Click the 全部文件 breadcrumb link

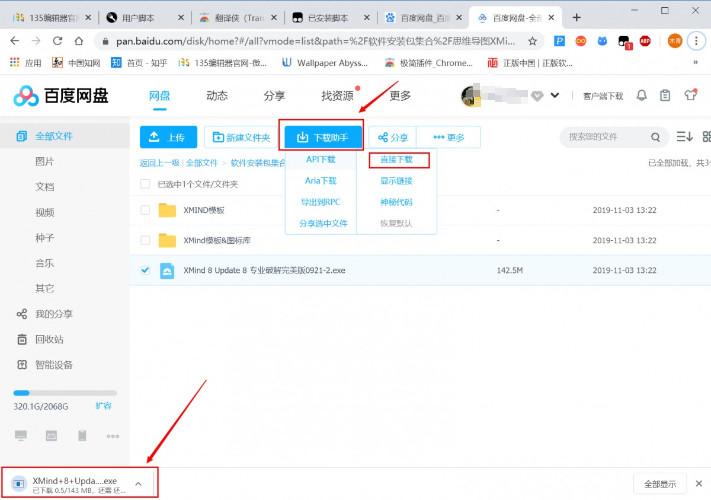(201, 163)
